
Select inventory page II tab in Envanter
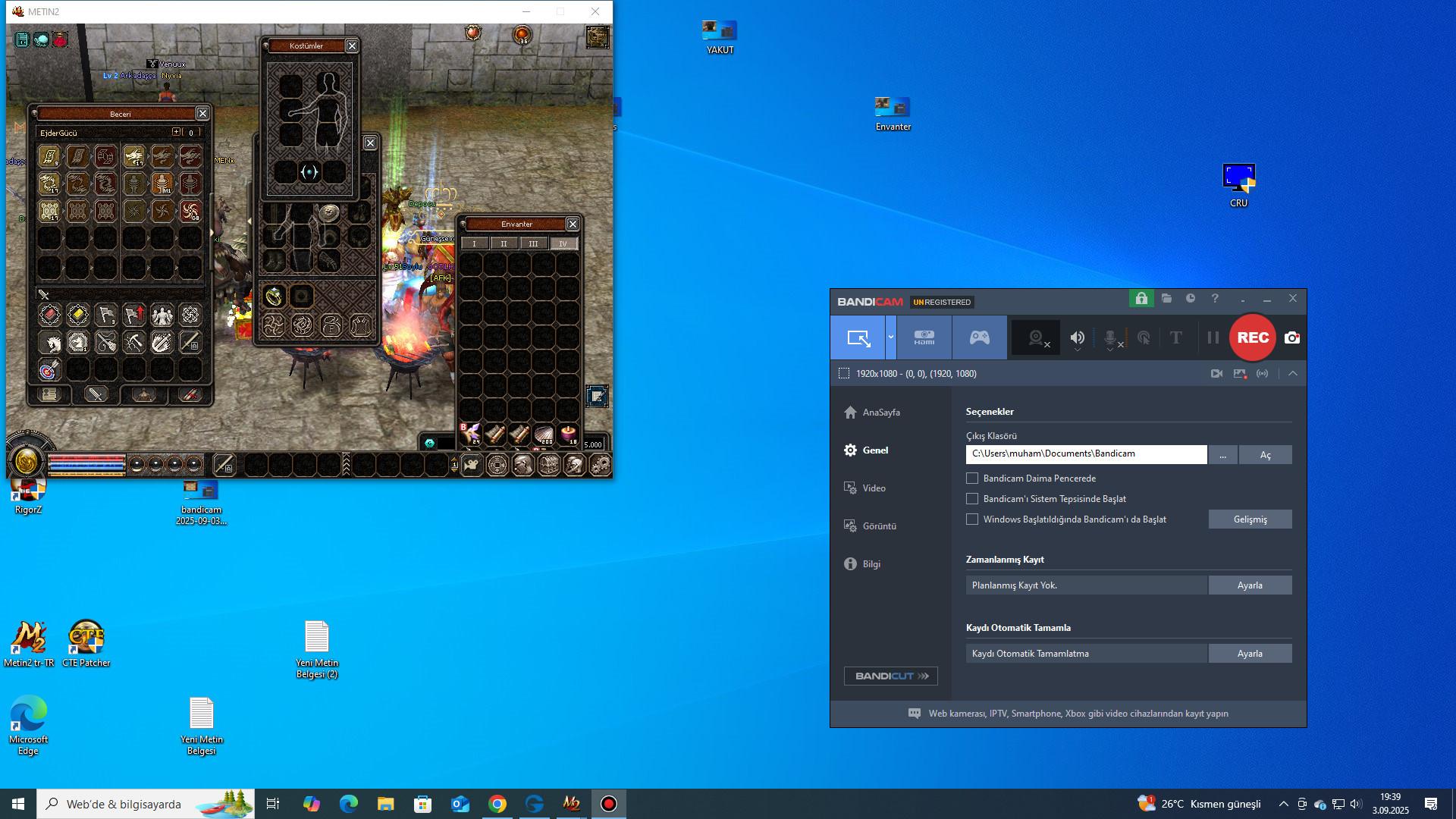pos(504,243)
